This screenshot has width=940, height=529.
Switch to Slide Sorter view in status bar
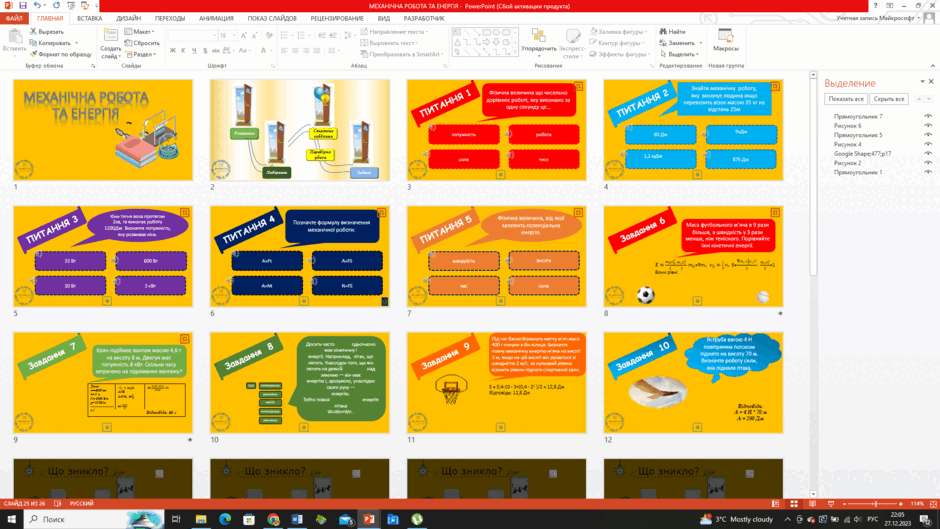click(794, 504)
